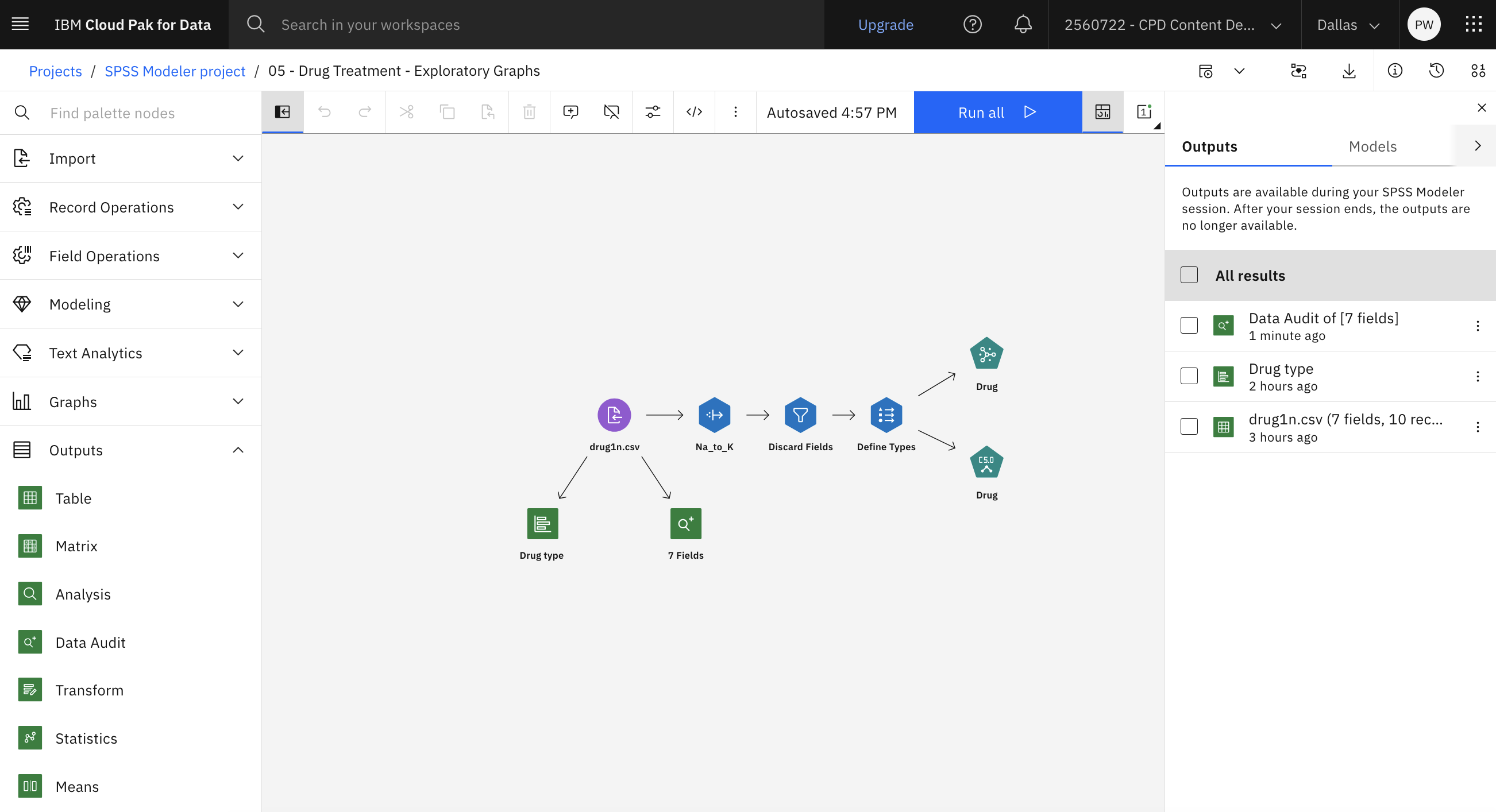Image resolution: width=1496 pixels, height=812 pixels.
Task: Open the version history clock icon
Action: [x=1436, y=71]
